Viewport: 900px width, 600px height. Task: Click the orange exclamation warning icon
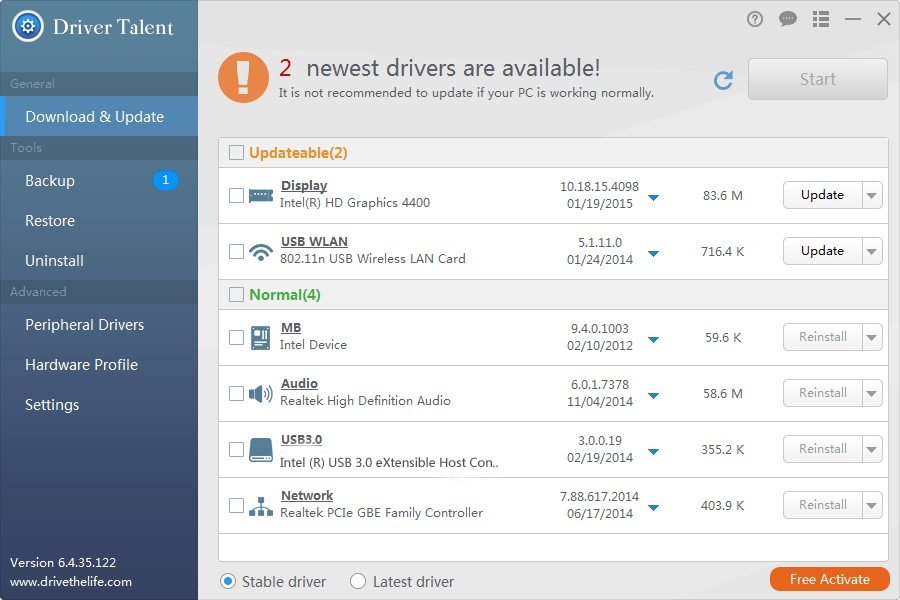243,78
